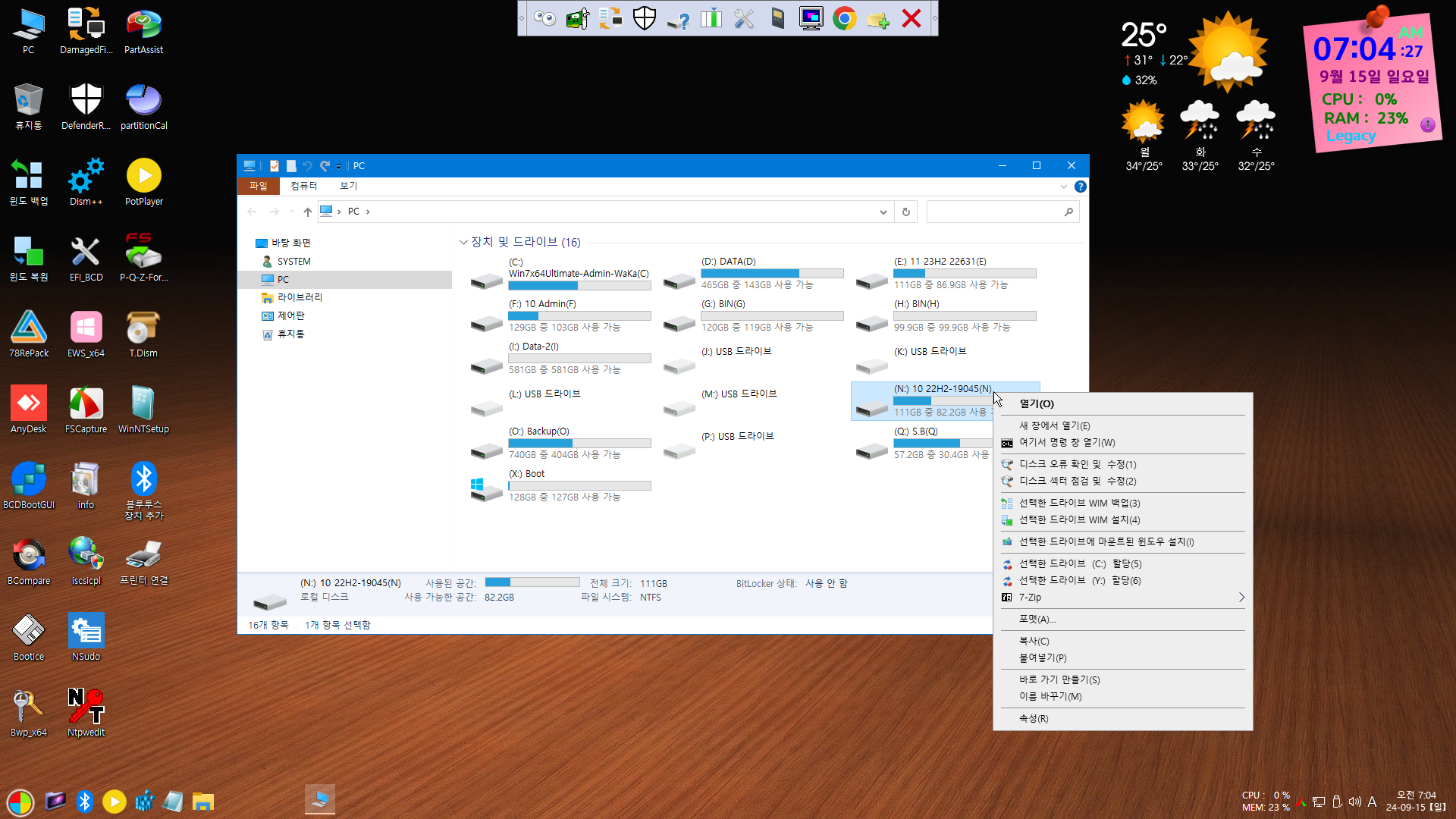Click the pink clock sticky note widget
Screen dimensions: 1456x819
pyautogui.click(x=1372, y=81)
